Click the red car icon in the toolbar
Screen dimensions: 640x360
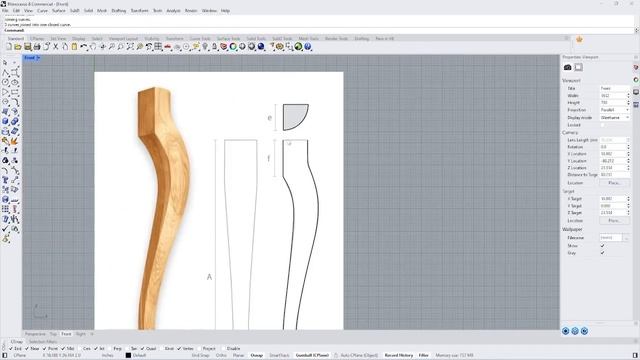(167, 47)
